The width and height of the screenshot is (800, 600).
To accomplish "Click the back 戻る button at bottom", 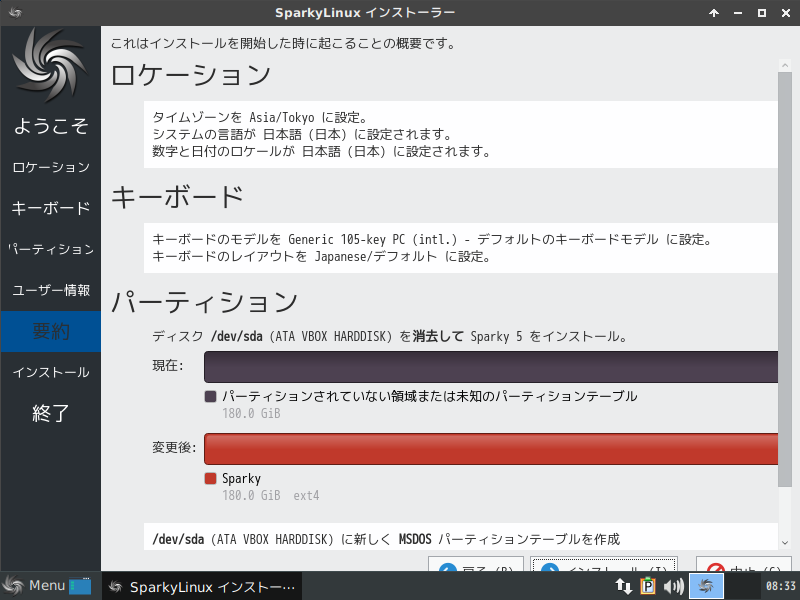I will [476, 564].
